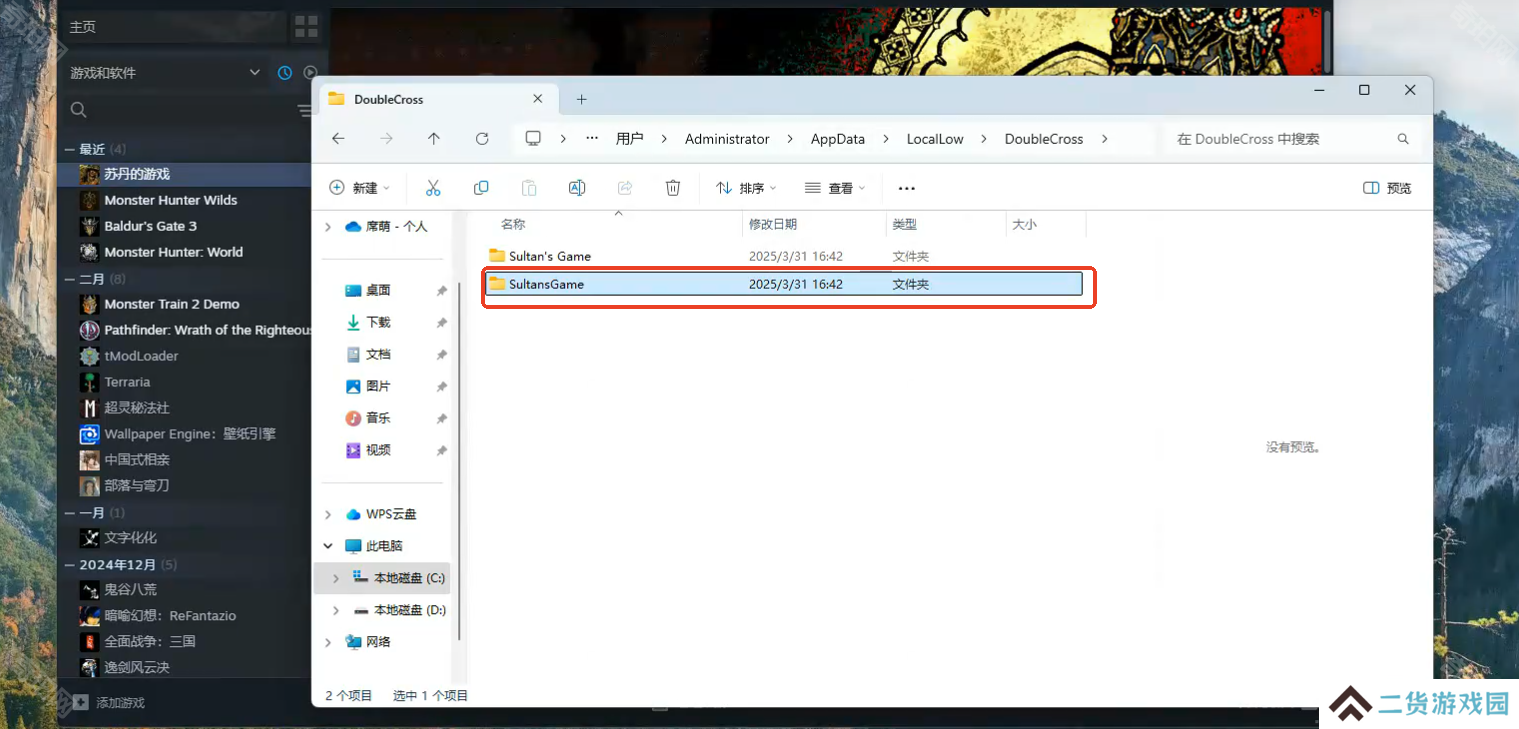Click the Copy icon in Explorer toolbar
The height and width of the screenshot is (729, 1519).
pyautogui.click(x=481, y=188)
